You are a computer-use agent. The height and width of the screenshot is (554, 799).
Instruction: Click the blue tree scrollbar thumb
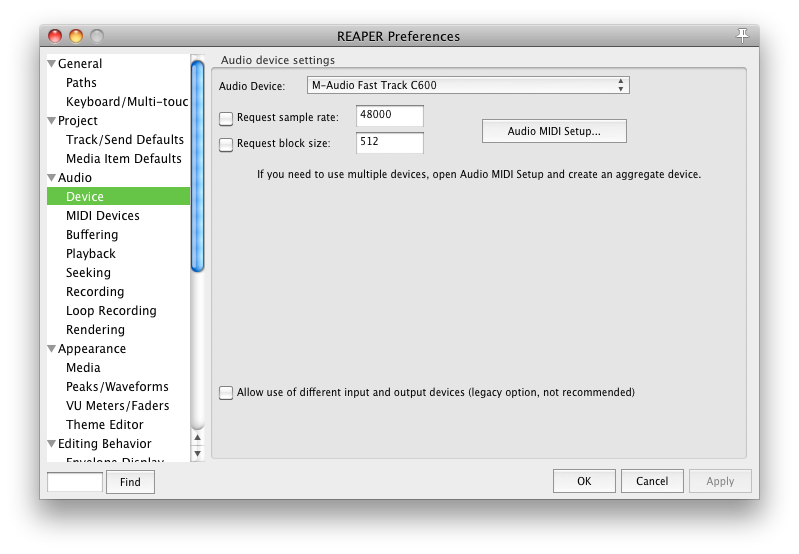[198, 166]
